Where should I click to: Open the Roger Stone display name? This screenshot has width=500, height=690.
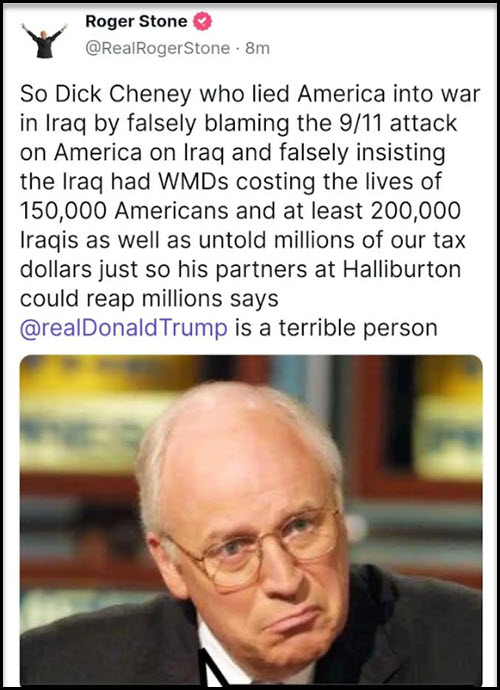coord(136,21)
